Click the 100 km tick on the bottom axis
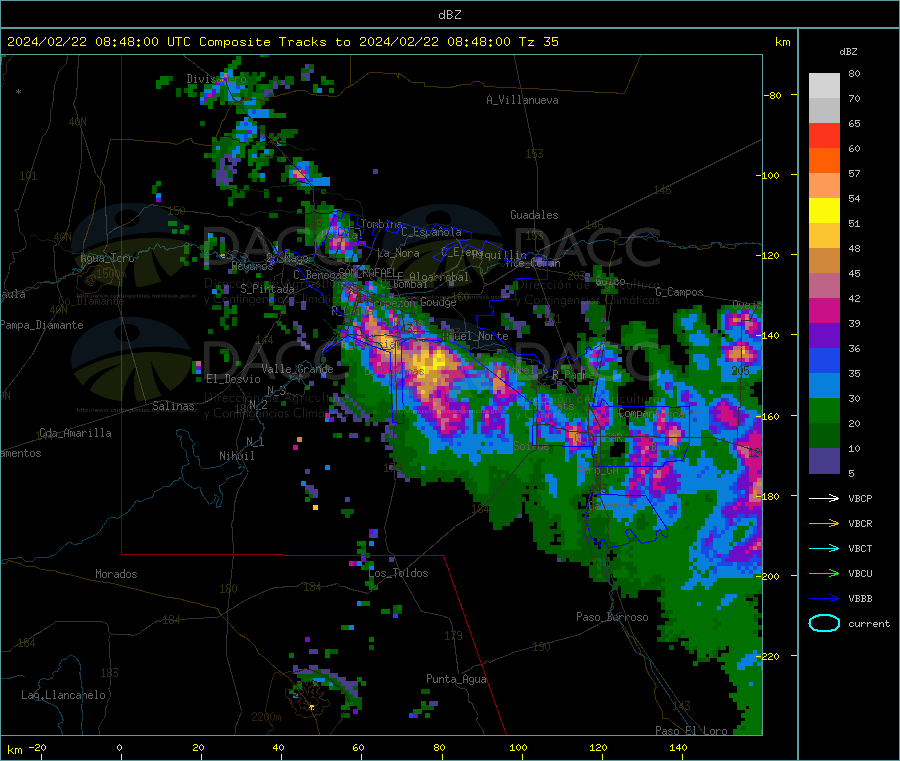Screen dimensions: 900x761 (x=518, y=747)
